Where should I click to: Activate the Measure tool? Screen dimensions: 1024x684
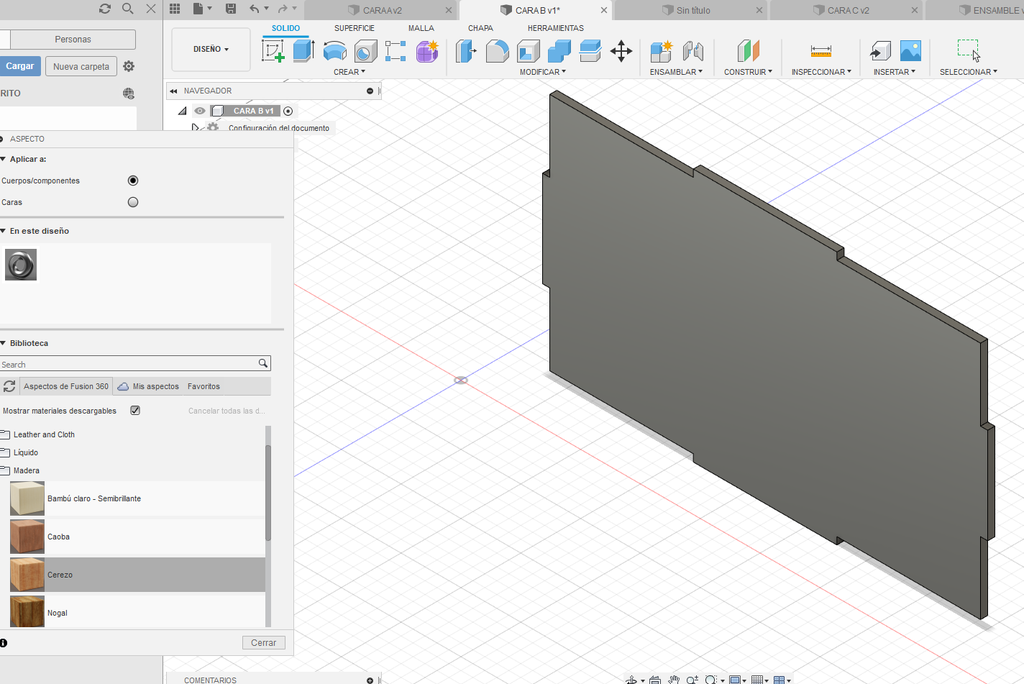[x=821, y=51]
